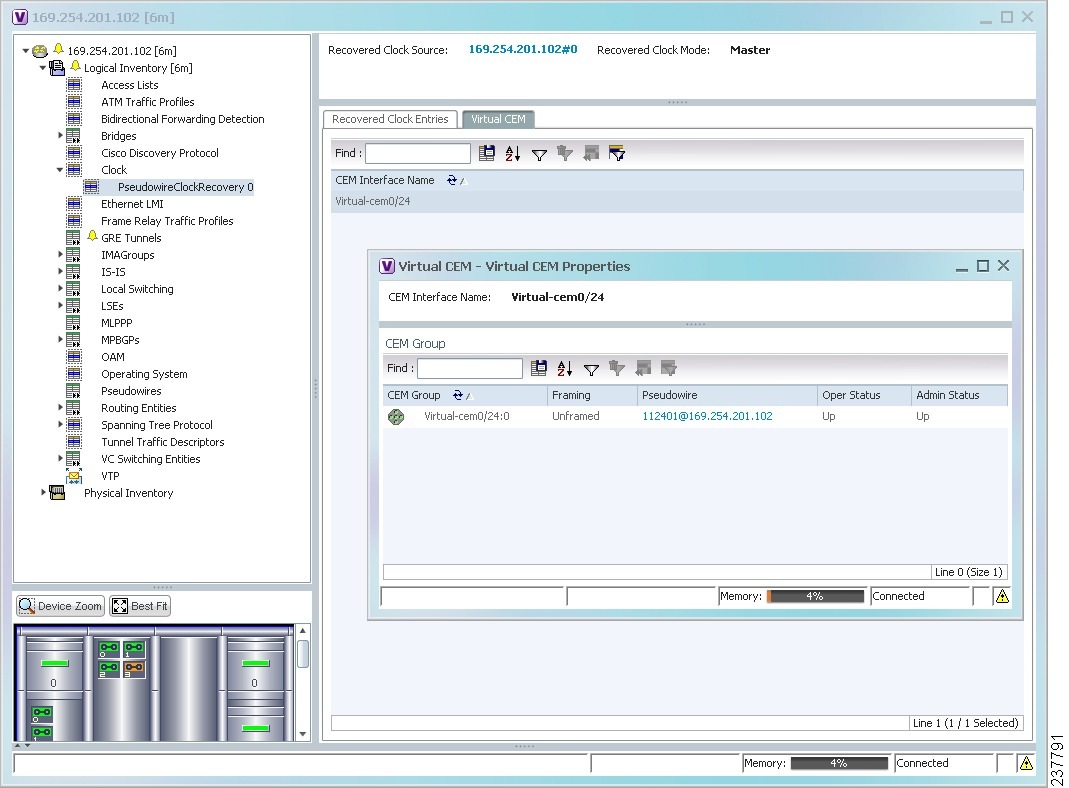This screenshot has width=1069, height=788.
Task: Click the Filter funnel icon in CEM Group toolbar
Action: (591, 369)
